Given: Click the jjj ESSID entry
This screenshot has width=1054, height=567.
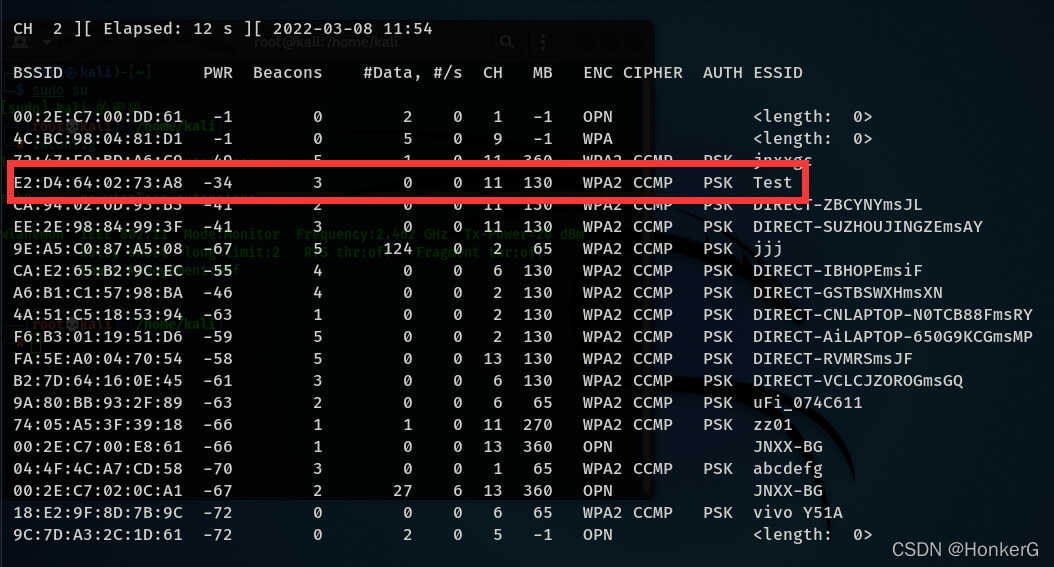Looking at the screenshot, I should (768, 249).
